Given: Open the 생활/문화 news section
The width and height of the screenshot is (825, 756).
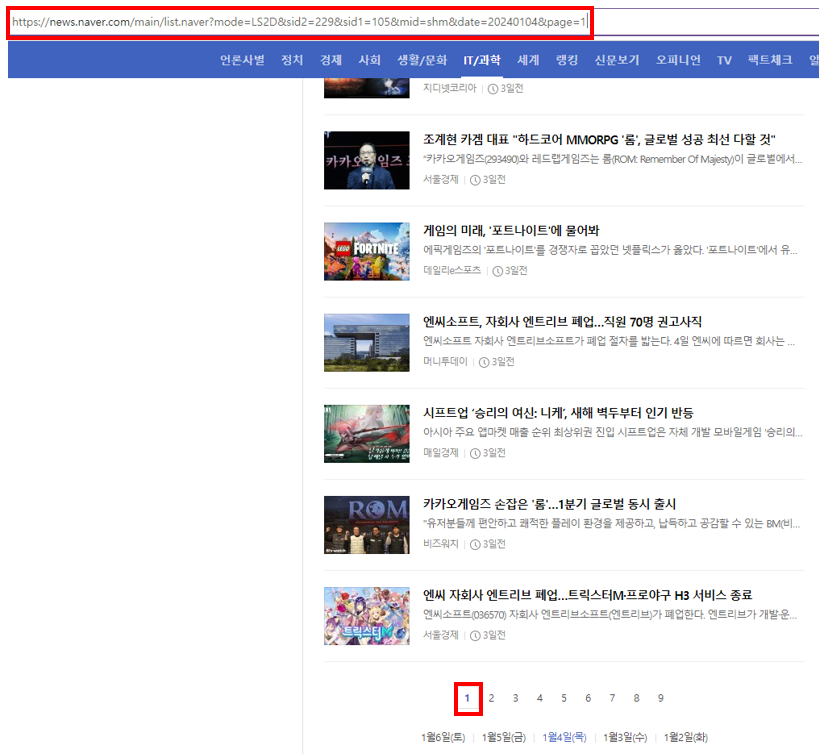Looking at the screenshot, I should [x=422, y=60].
